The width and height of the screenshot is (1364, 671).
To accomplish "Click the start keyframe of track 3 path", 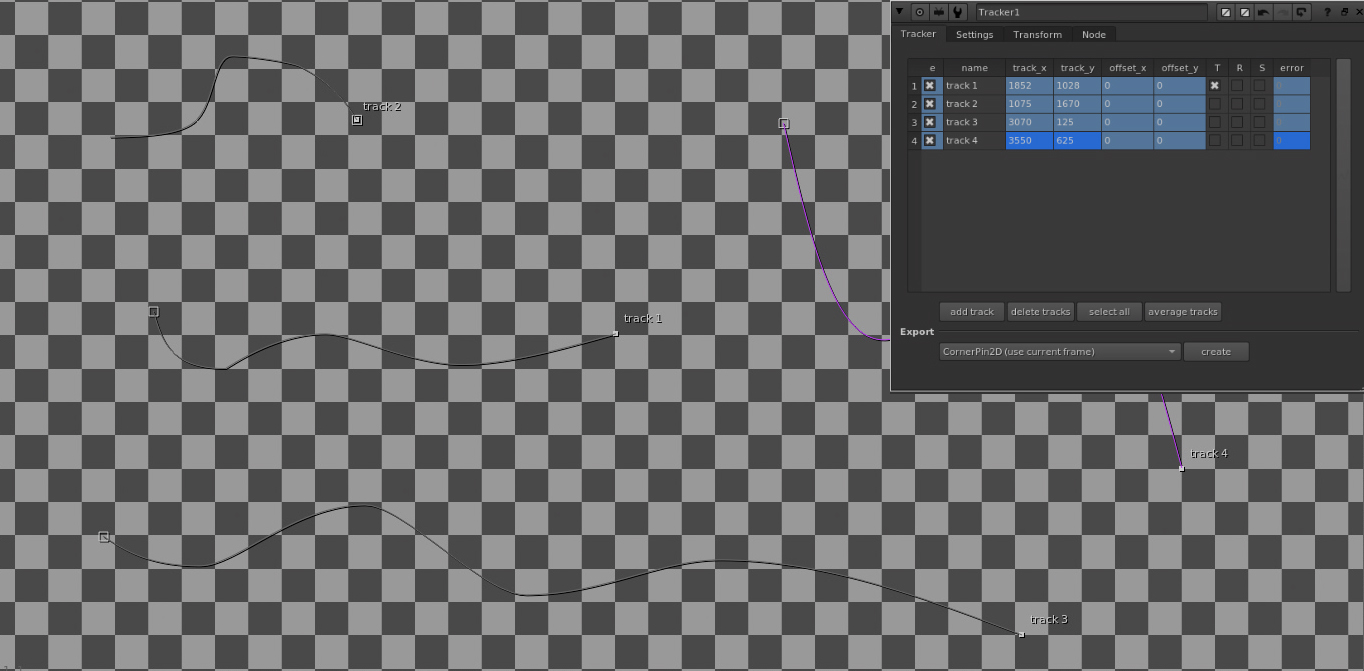I will coord(104,537).
